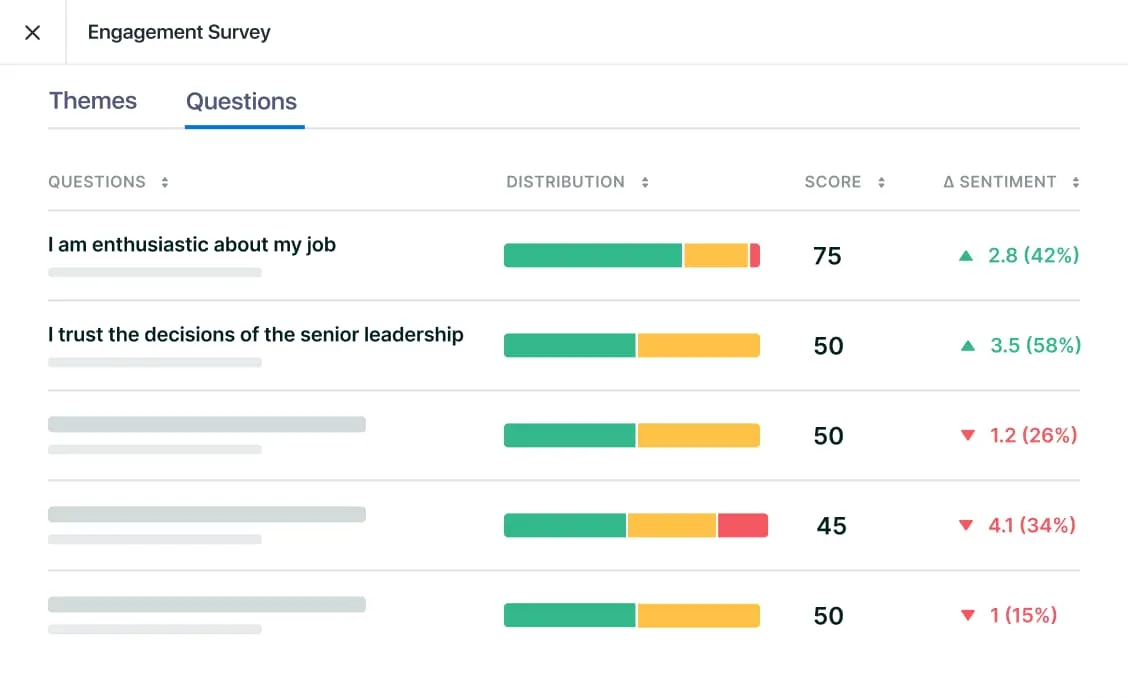Click the score value 75
The height and width of the screenshot is (698, 1128).
[x=828, y=256]
